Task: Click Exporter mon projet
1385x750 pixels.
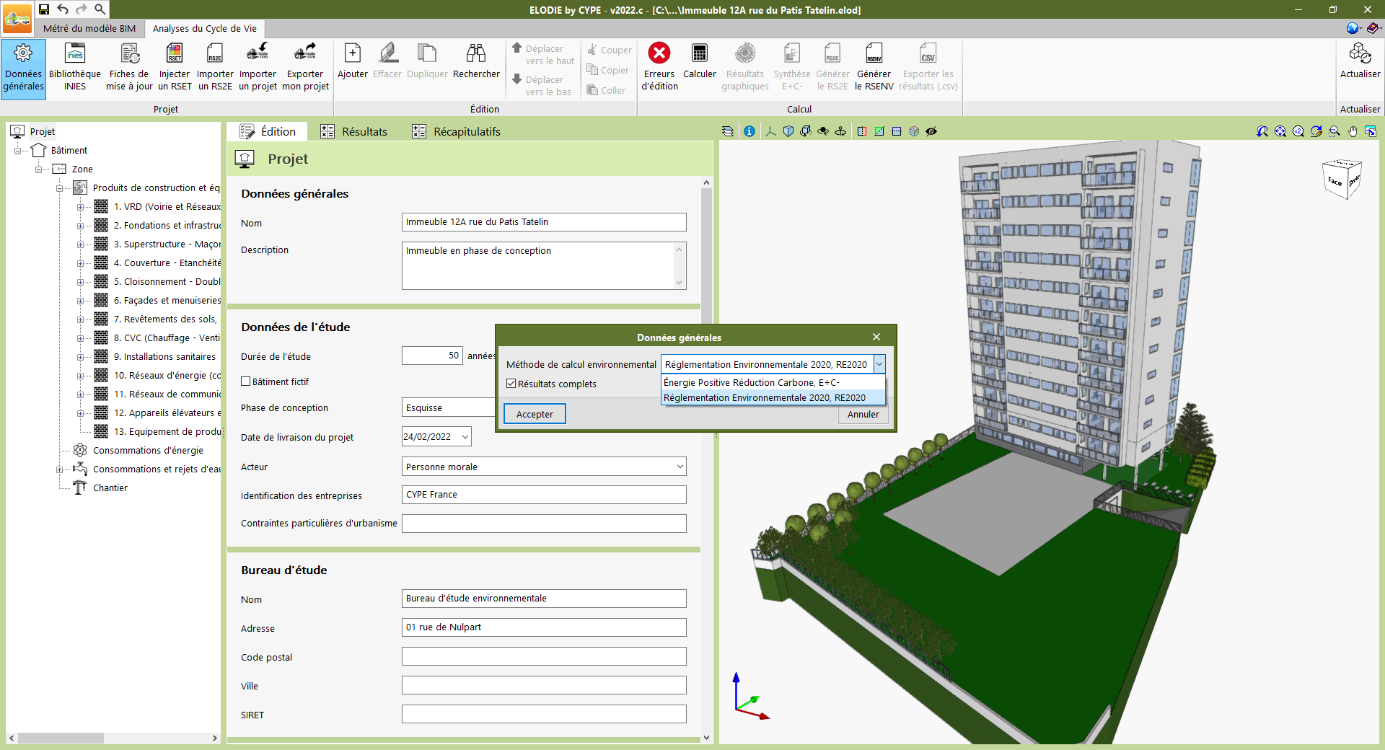Action: (307, 68)
